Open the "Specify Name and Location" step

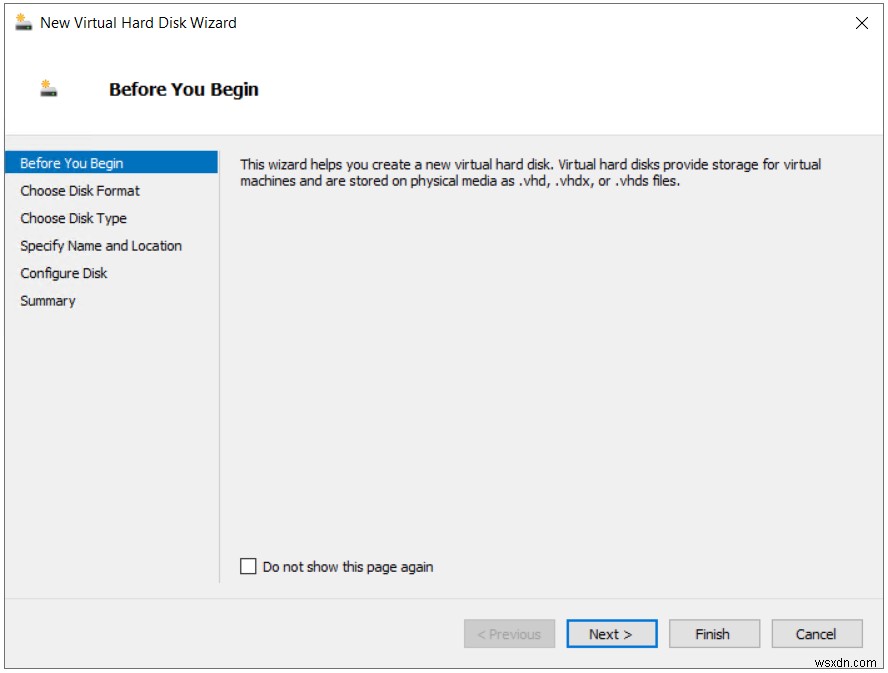tap(100, 245)
